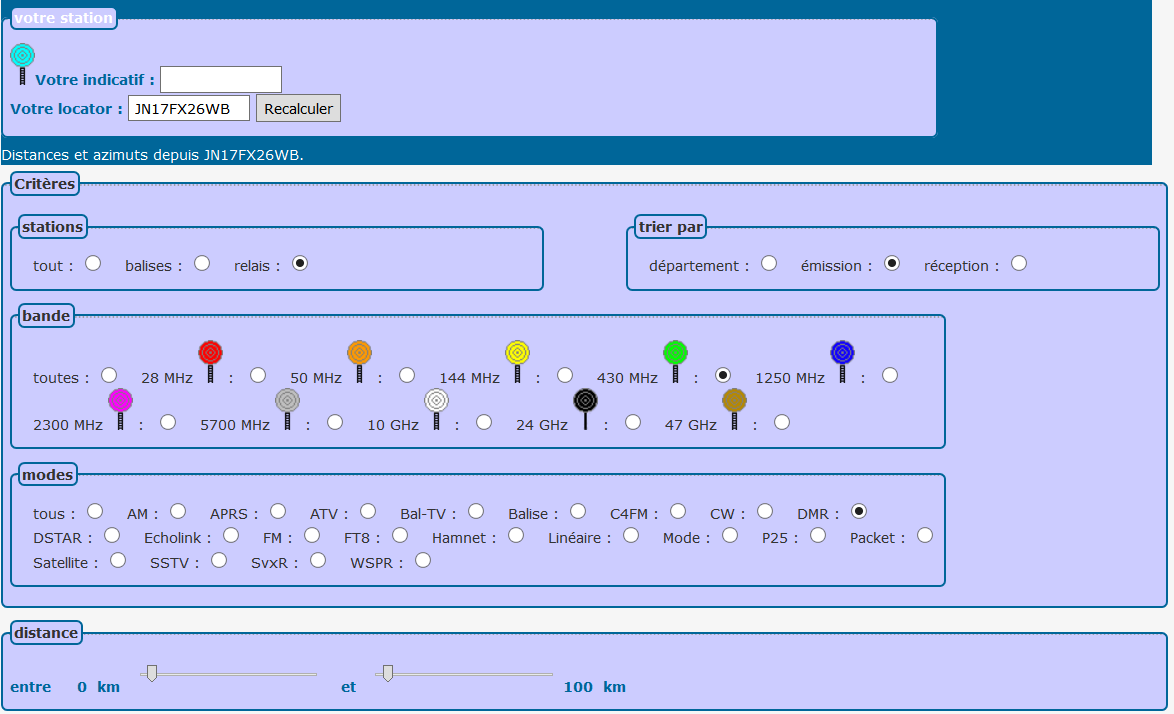The image size is (1174, 714).
Task: Focus the Votre indicatif text field
Action: [220, 80]
